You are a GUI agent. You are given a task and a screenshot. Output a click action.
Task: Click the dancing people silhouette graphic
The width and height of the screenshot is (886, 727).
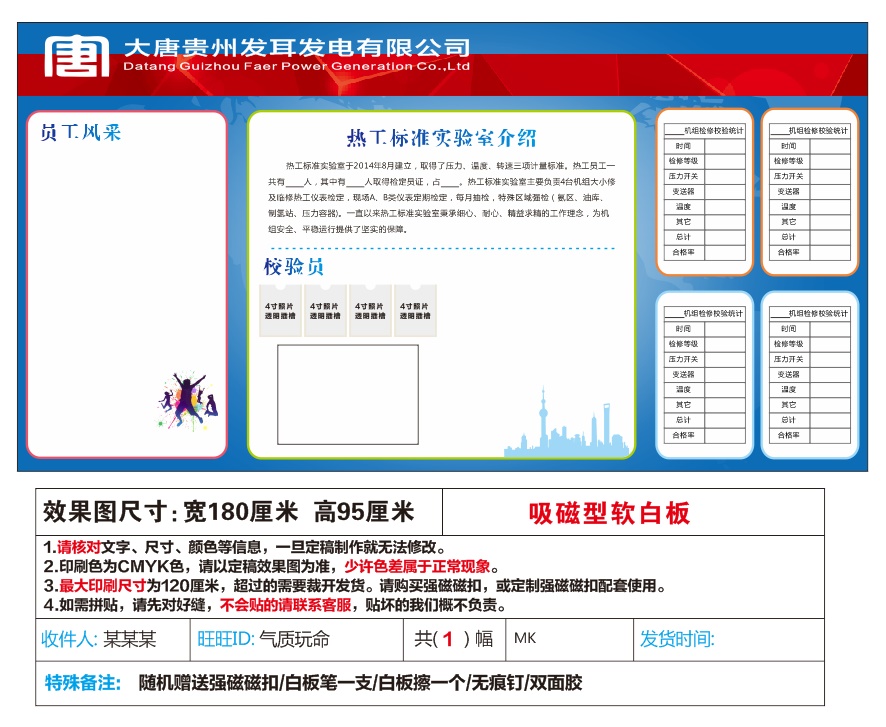[188, 400]
